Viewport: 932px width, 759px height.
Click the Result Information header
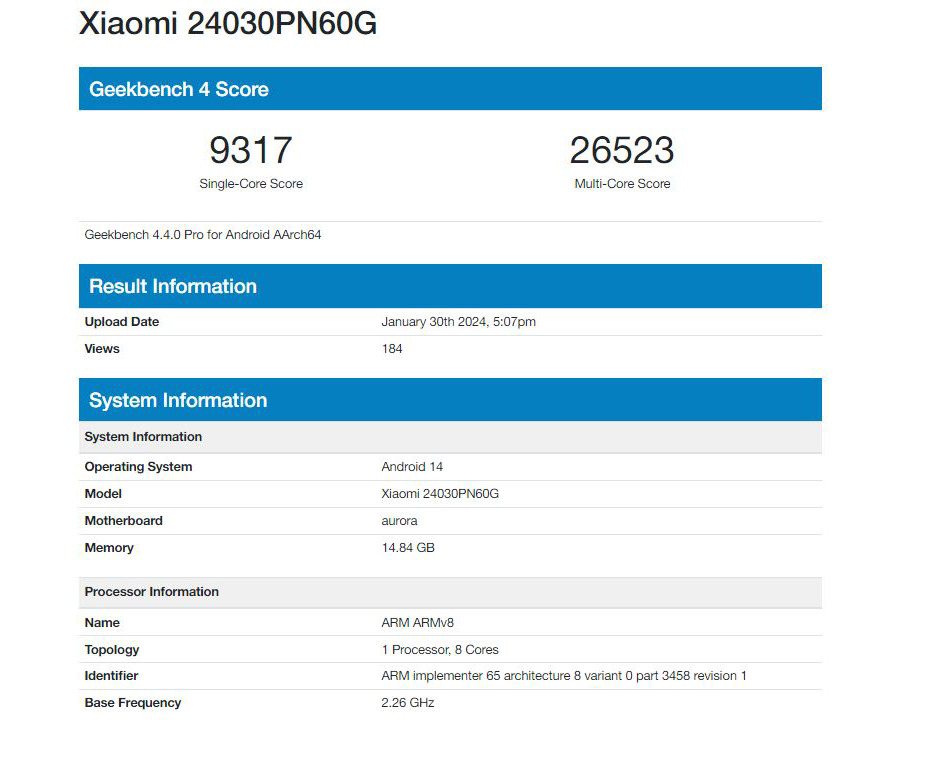173,286
